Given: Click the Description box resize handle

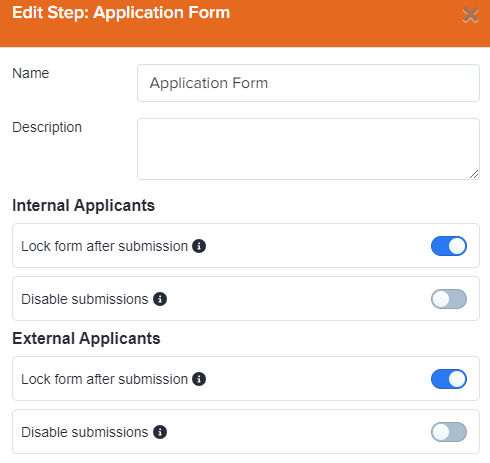Looking at the screenshot, I should (x=474, y=174).
